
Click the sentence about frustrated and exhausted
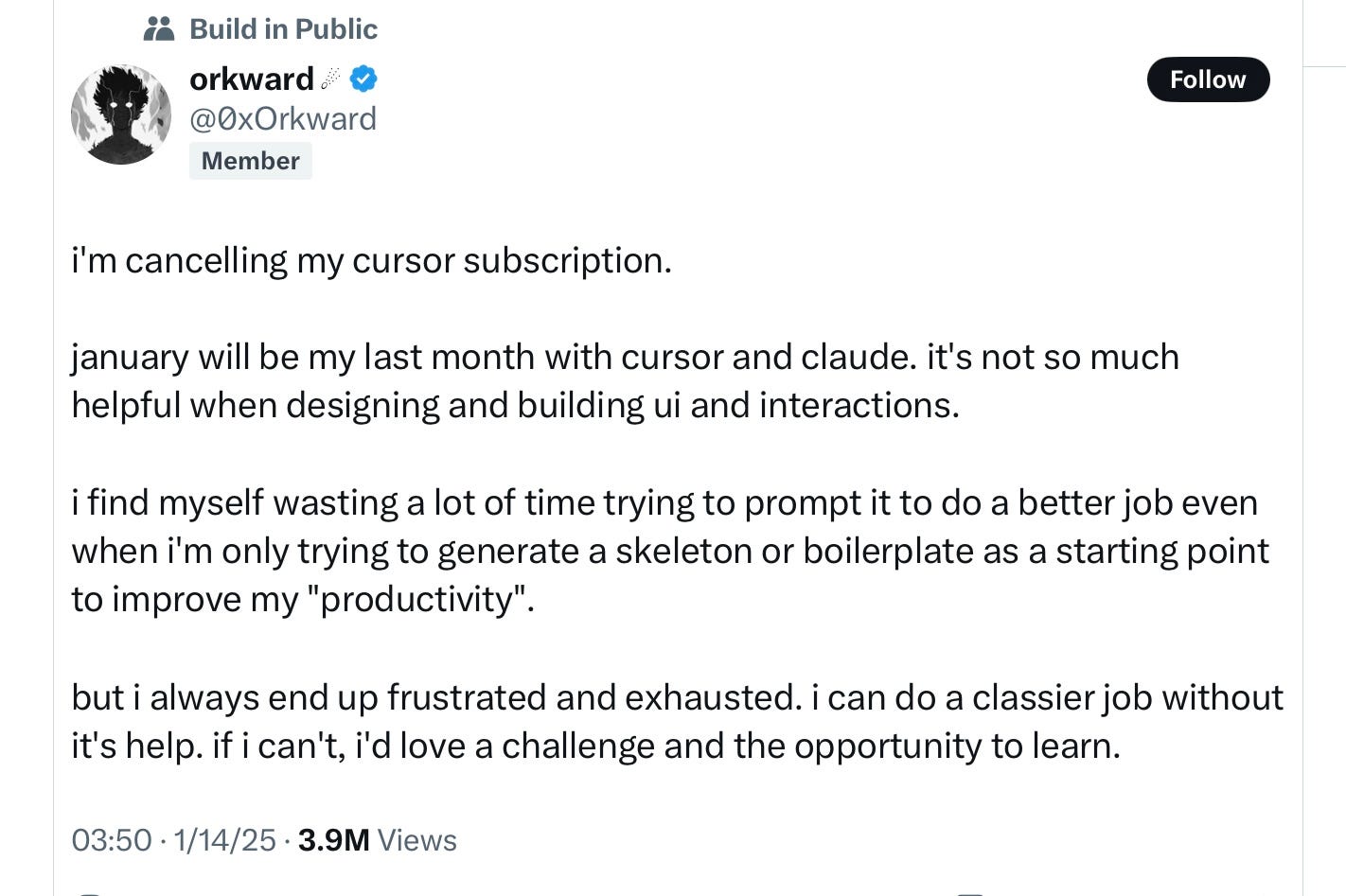pyautogui.click(x=437, y=697)
